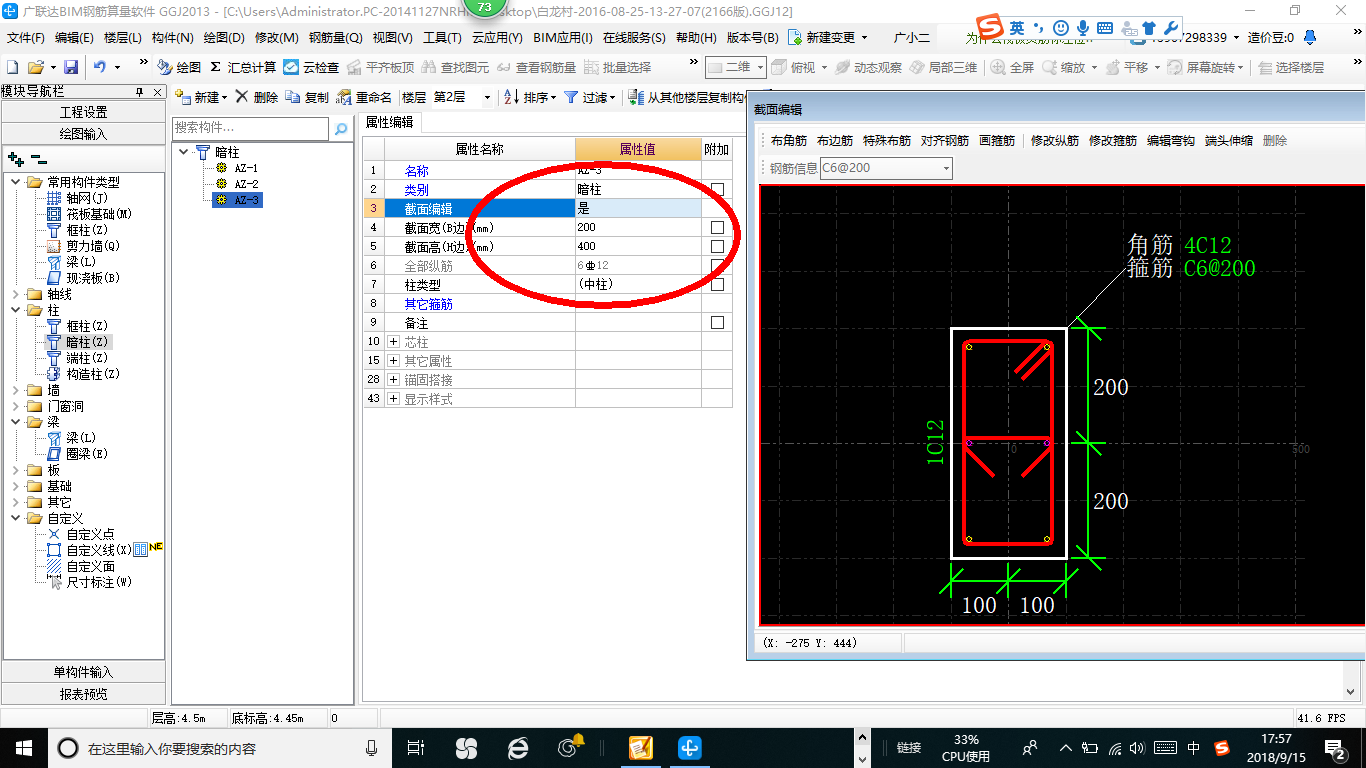Tick the 类别 attach checkbox
The width and height of the screenshot is (1366, 768).
717,189
